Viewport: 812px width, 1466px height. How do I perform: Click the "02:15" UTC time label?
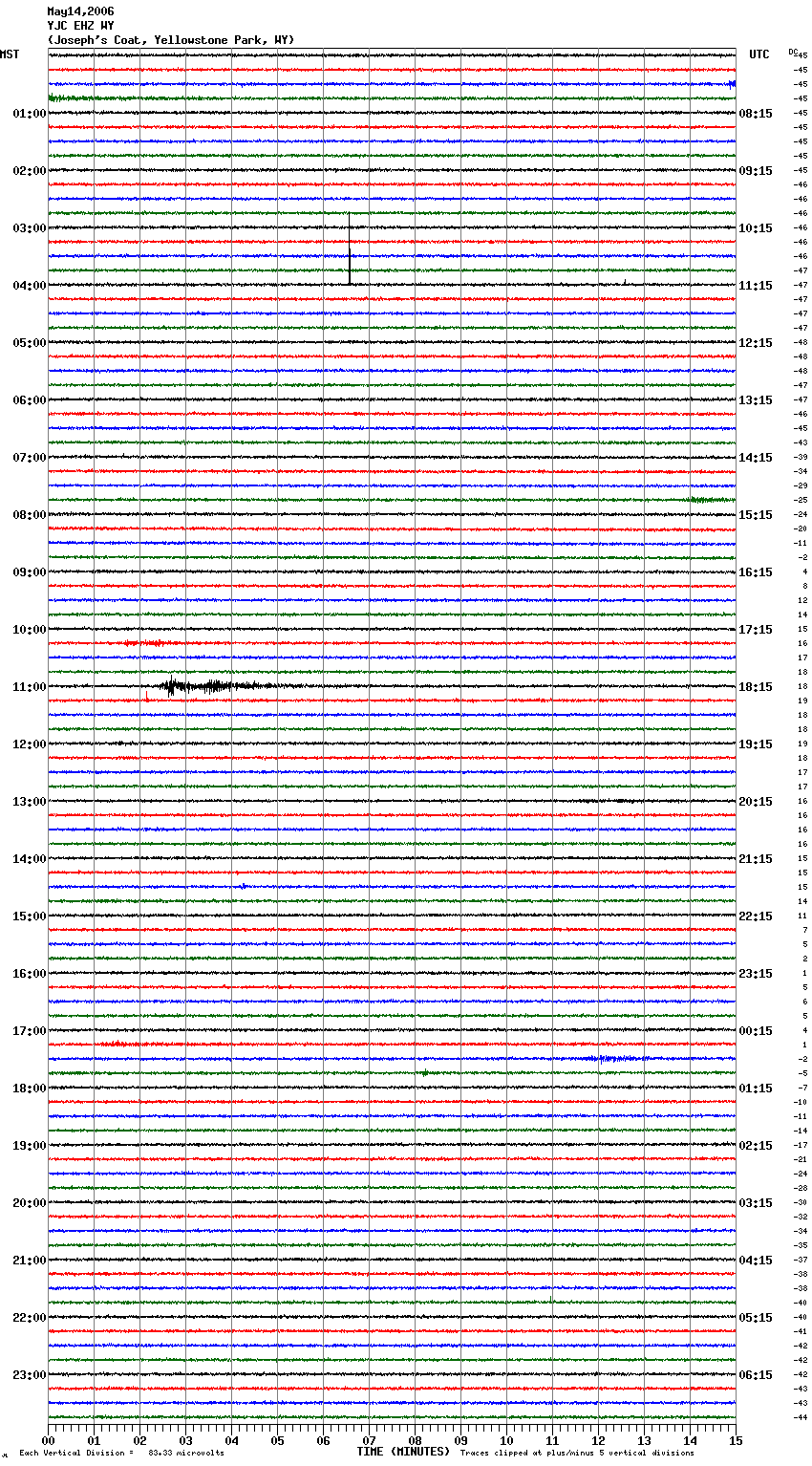[x=756, y=1146]
